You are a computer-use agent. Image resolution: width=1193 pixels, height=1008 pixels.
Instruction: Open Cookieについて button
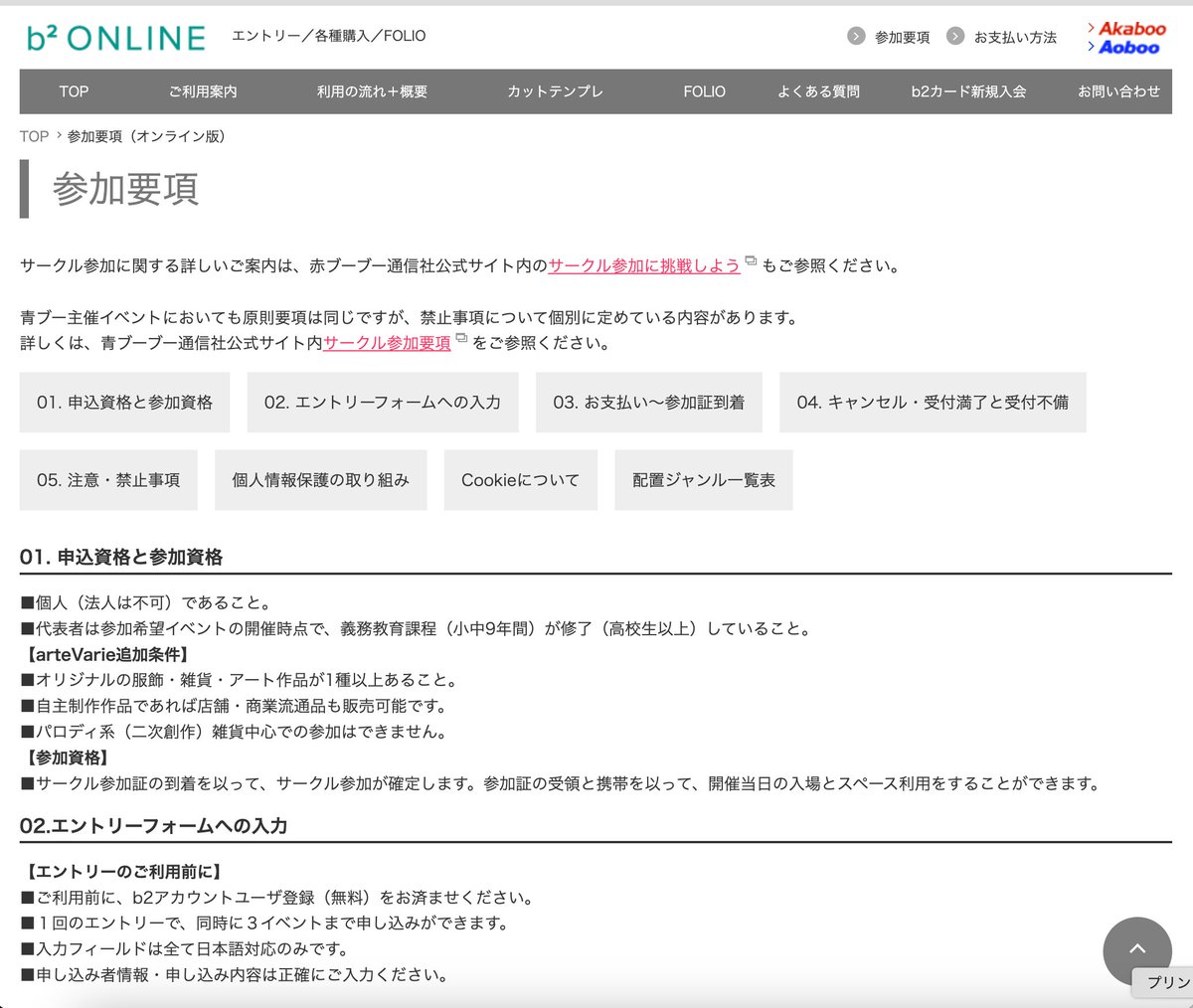click(x=520, y=480)
